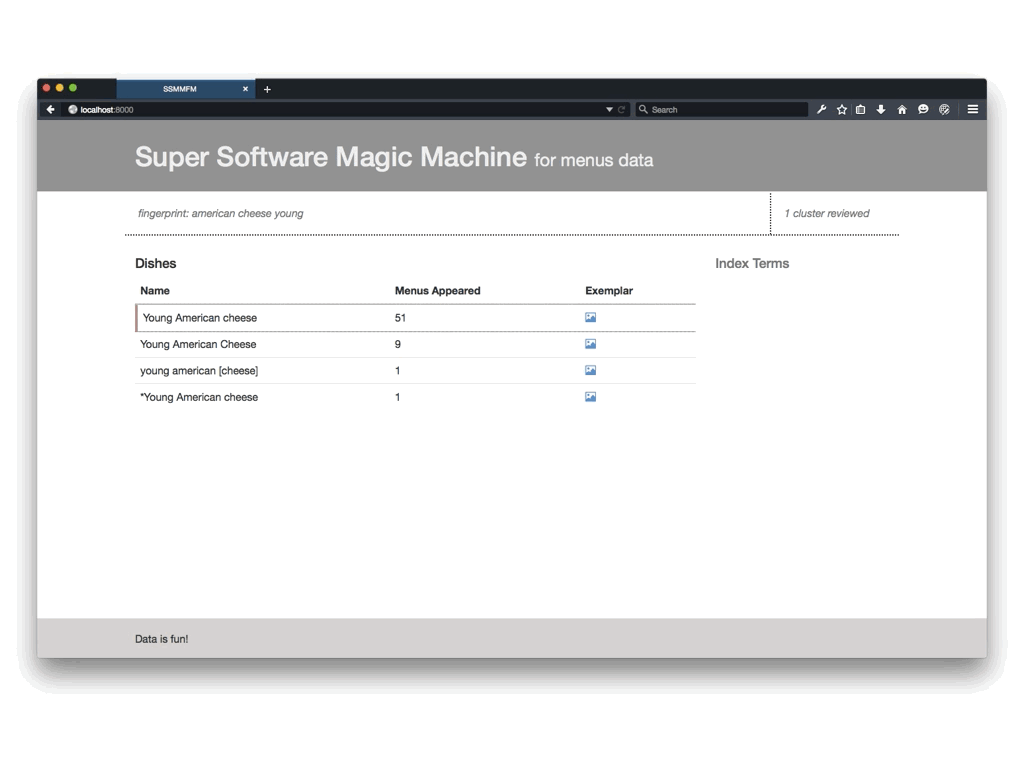Open exemplar image for young american [cheese]
Image resolution: width=1024 pixels, height=768 pixels.
click(590, 370)
